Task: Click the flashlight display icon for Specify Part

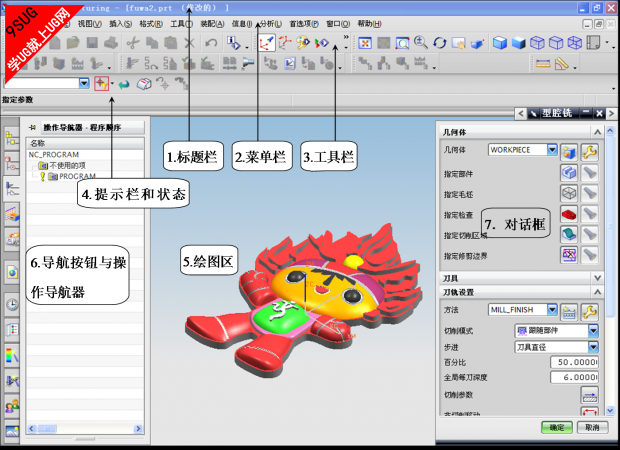Action: click(589, 173)
